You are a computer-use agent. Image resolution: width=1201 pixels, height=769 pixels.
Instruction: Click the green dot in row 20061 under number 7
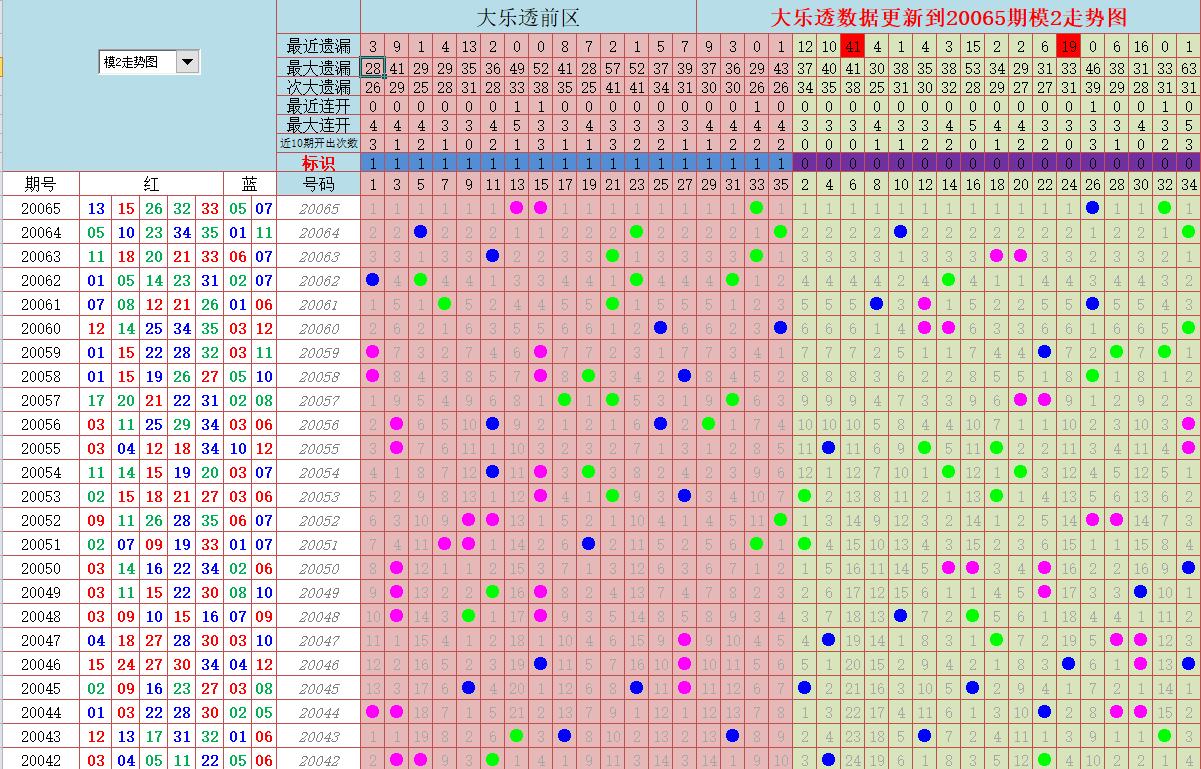[x=445, y=304]
